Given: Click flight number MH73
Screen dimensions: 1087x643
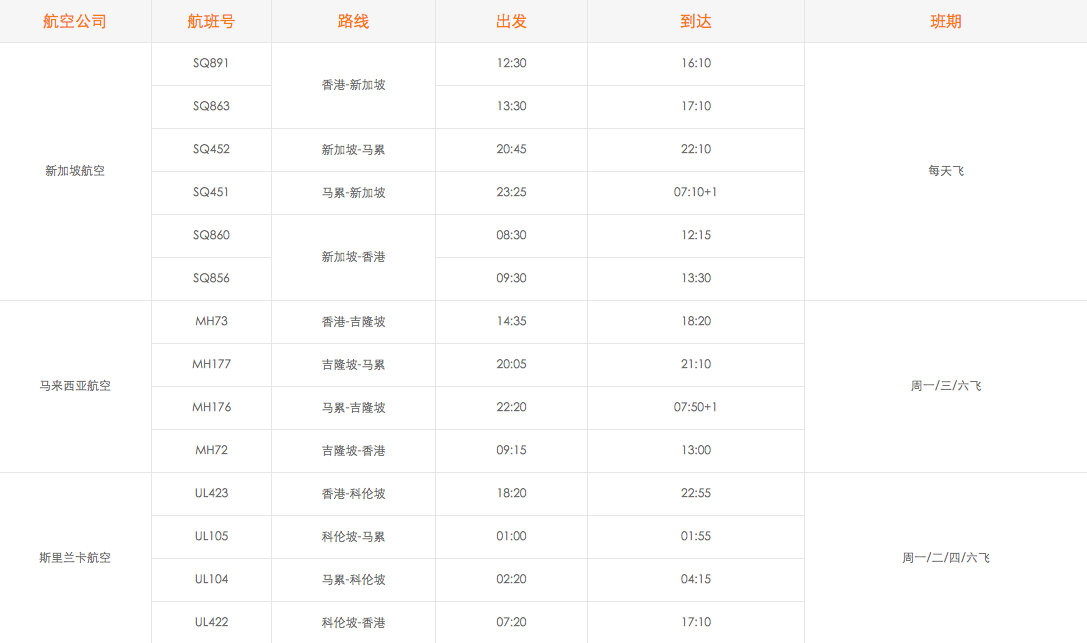Looking at the screenshot, I should [x=211, y=321].
